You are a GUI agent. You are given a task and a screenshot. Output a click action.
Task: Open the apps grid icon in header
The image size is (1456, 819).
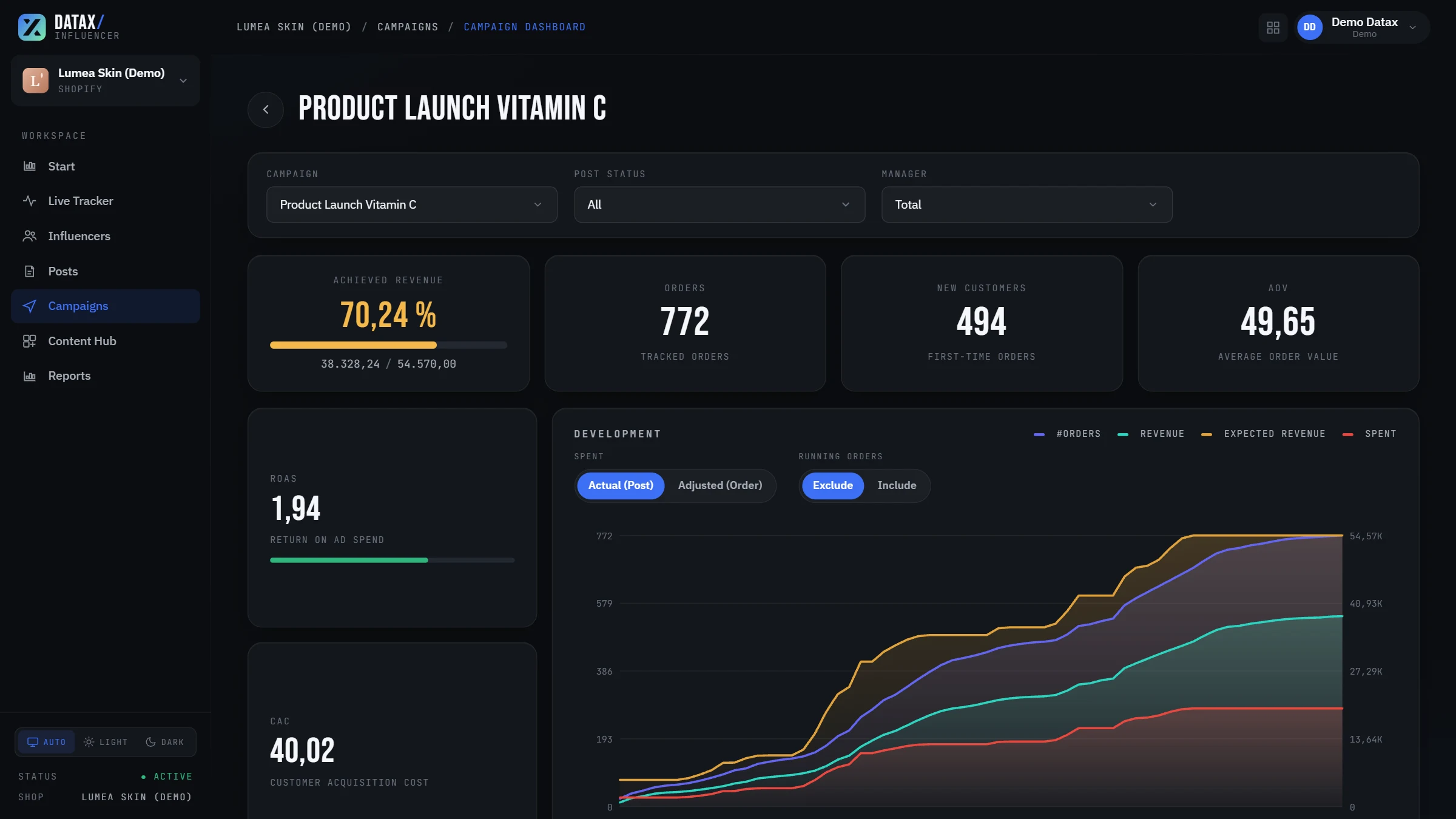point(1273,27)
